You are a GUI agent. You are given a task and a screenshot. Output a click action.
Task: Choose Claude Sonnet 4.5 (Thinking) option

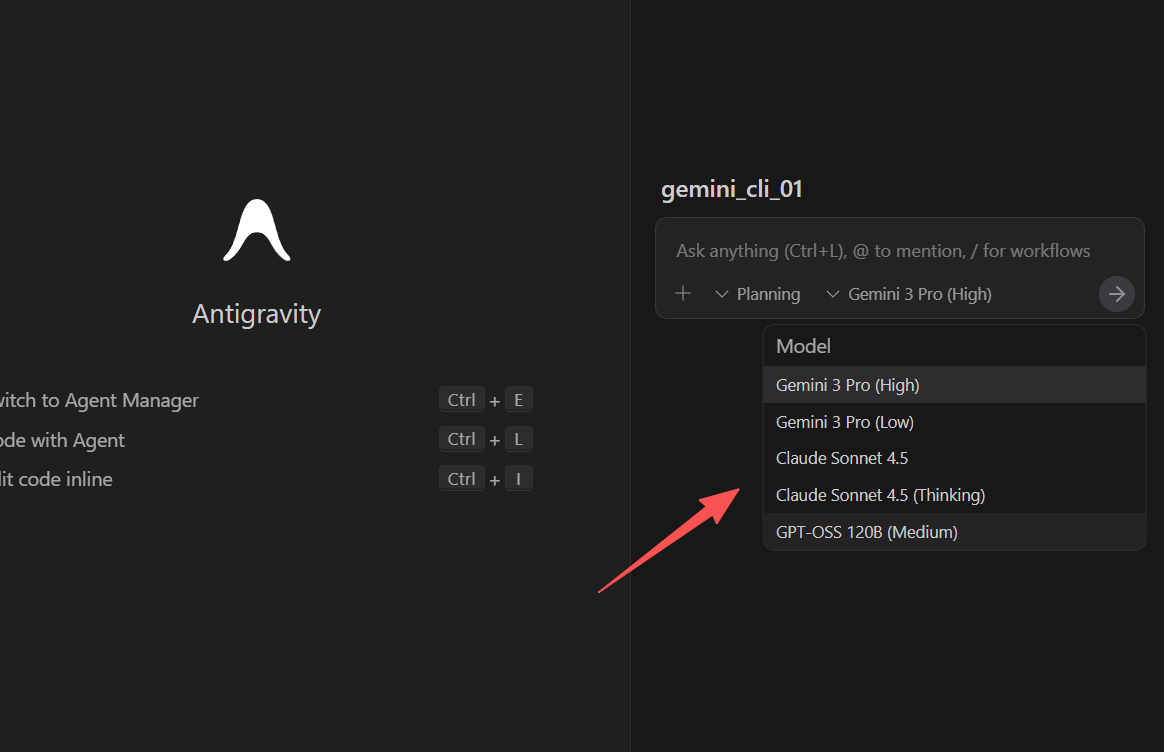click(x=880, y=494)
